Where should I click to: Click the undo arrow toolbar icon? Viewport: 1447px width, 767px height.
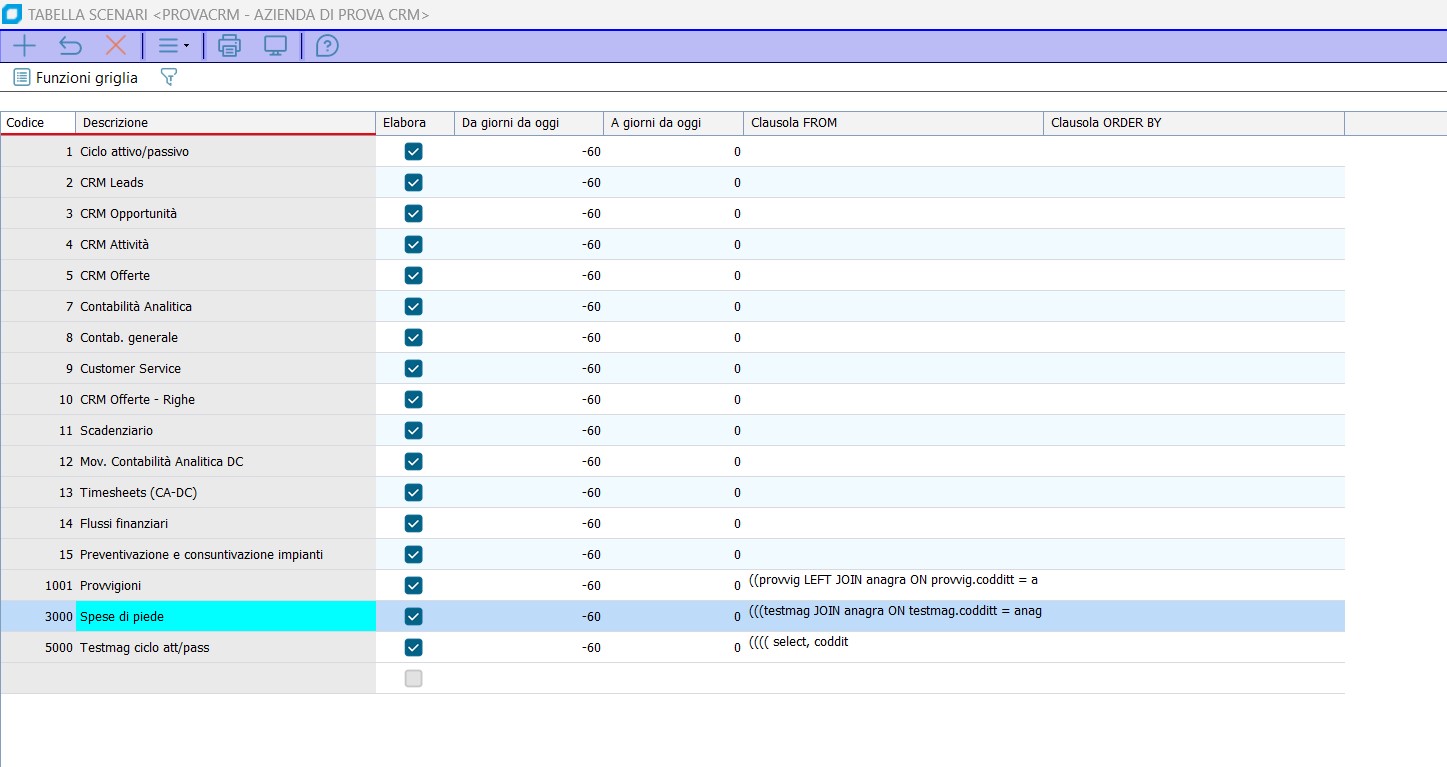coord(70,46)
